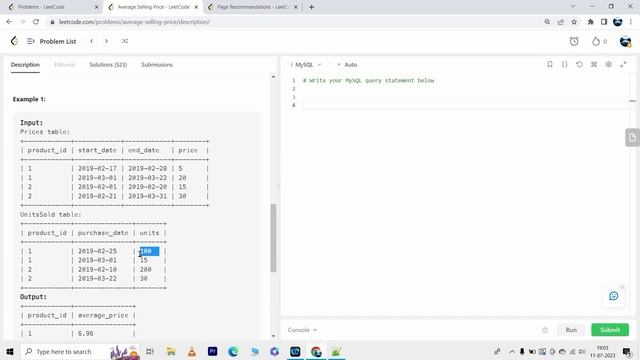Open editor keyboard shortcuts icon

point(594,64)
